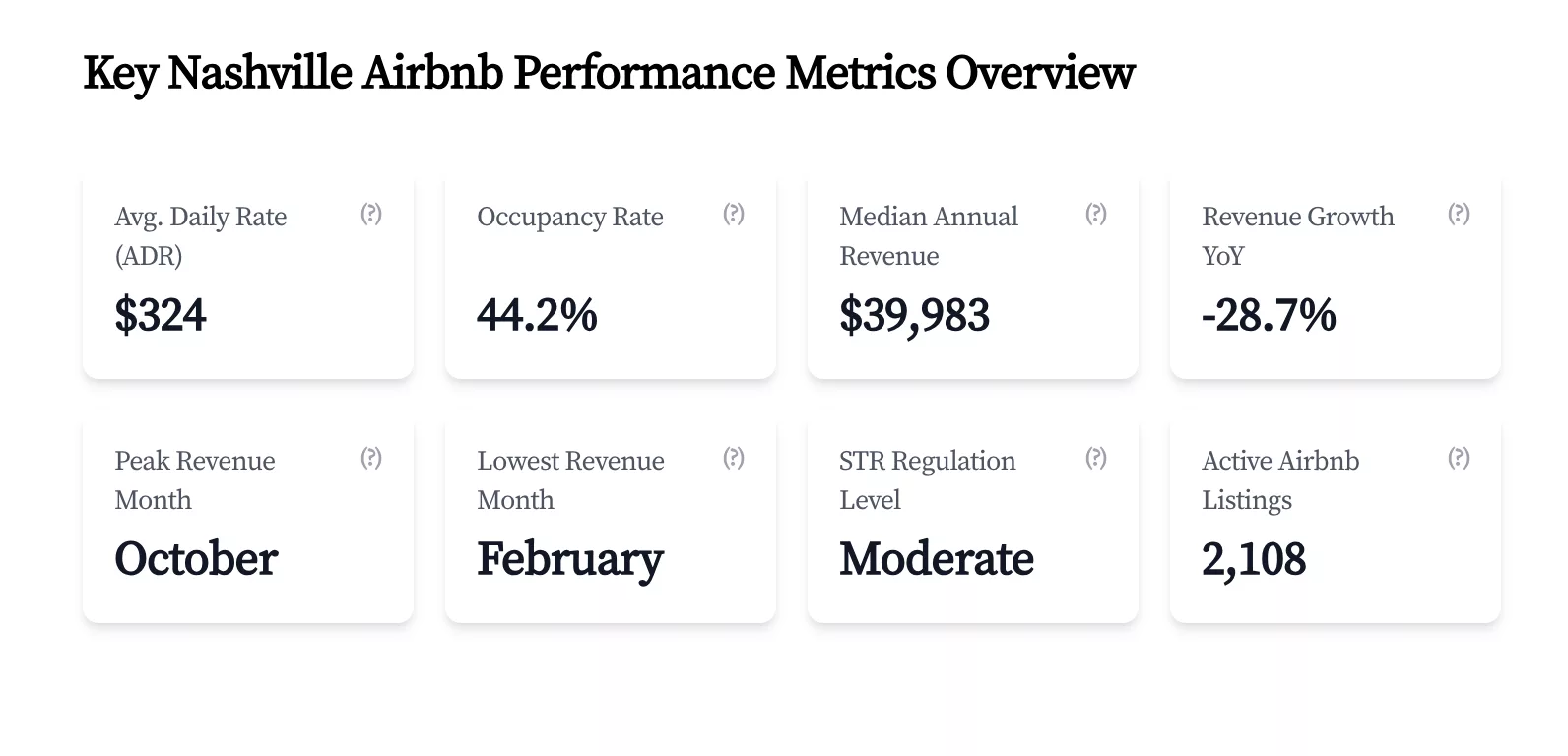Click the $39,983 median revenue value
The image size is (1568, 756).
(x=914, y=315)
